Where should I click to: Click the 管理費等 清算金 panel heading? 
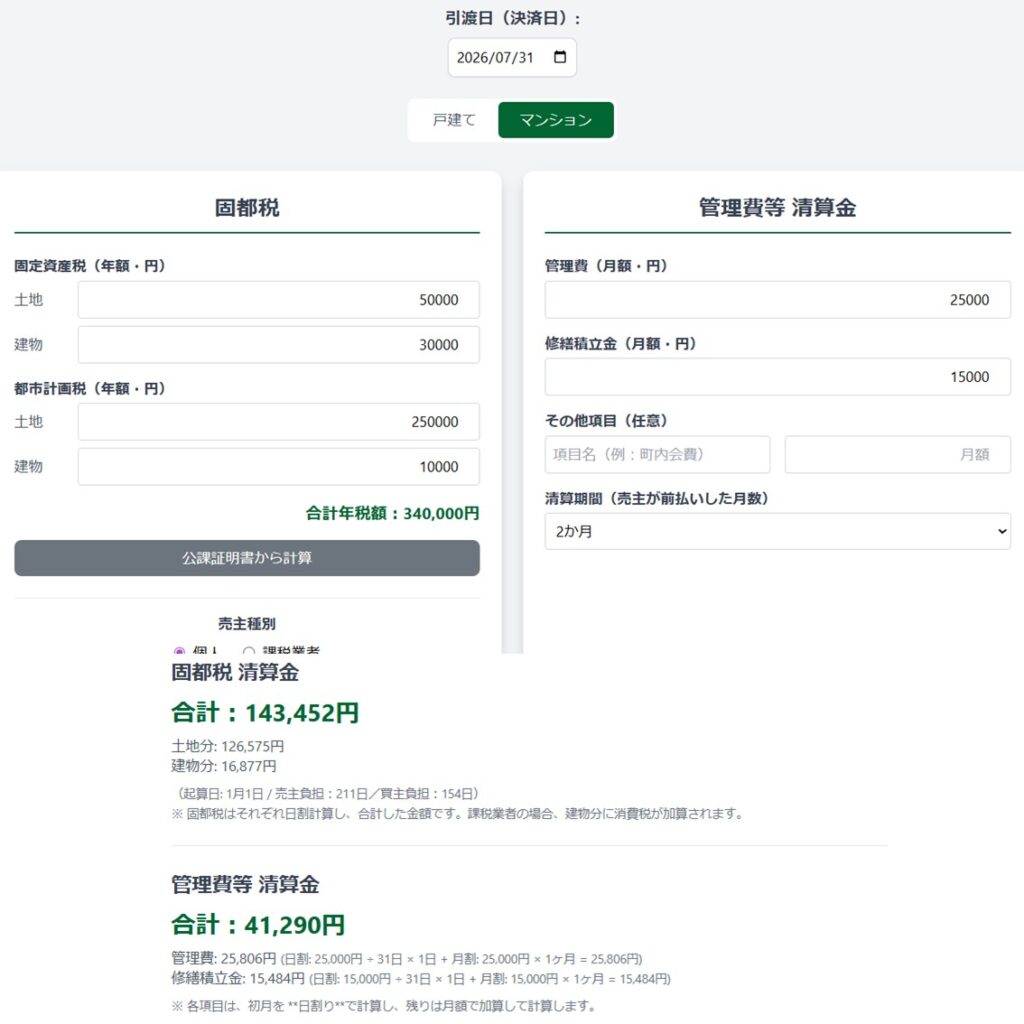pyautogui.click(x=777, y=208)
